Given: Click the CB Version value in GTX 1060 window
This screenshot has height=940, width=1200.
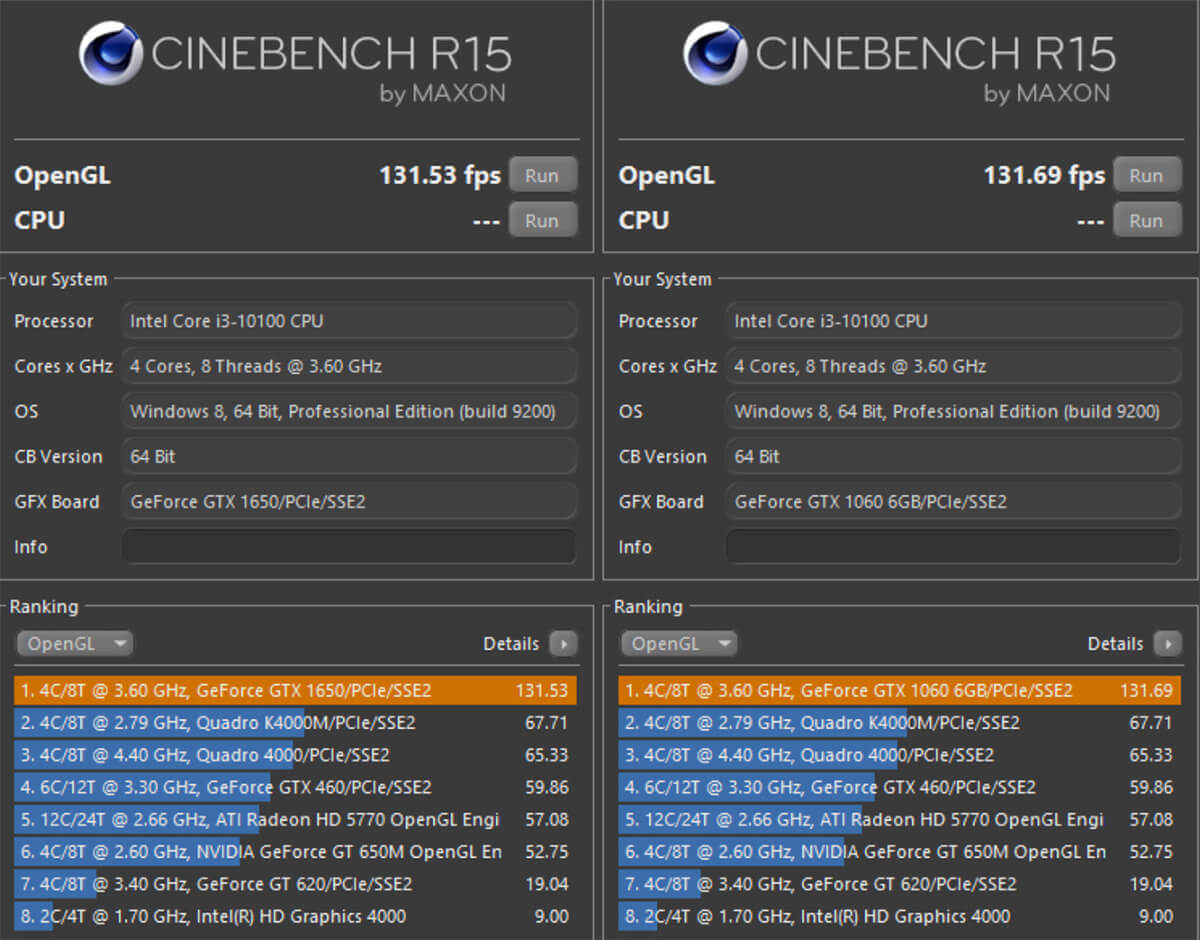Looking at the screenshot, I should point(953,456).
